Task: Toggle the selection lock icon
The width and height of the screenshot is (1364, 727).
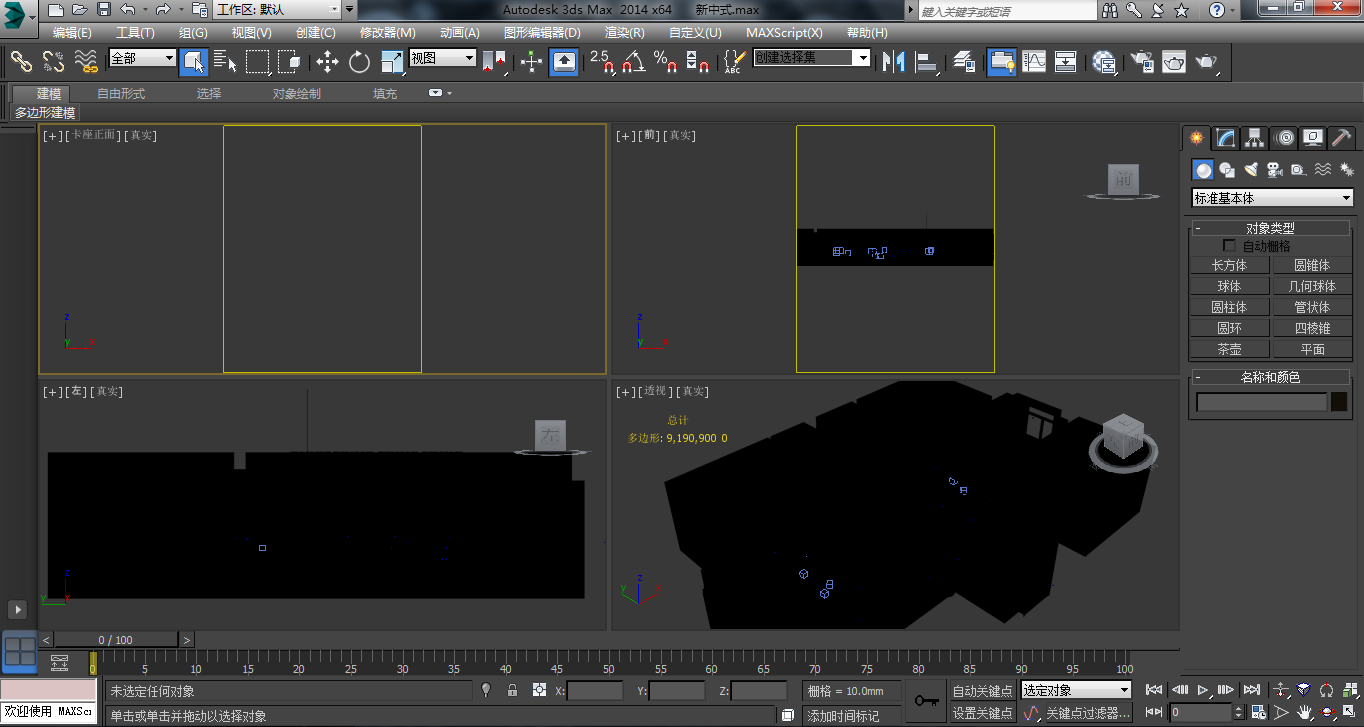Action: [512, 690]
